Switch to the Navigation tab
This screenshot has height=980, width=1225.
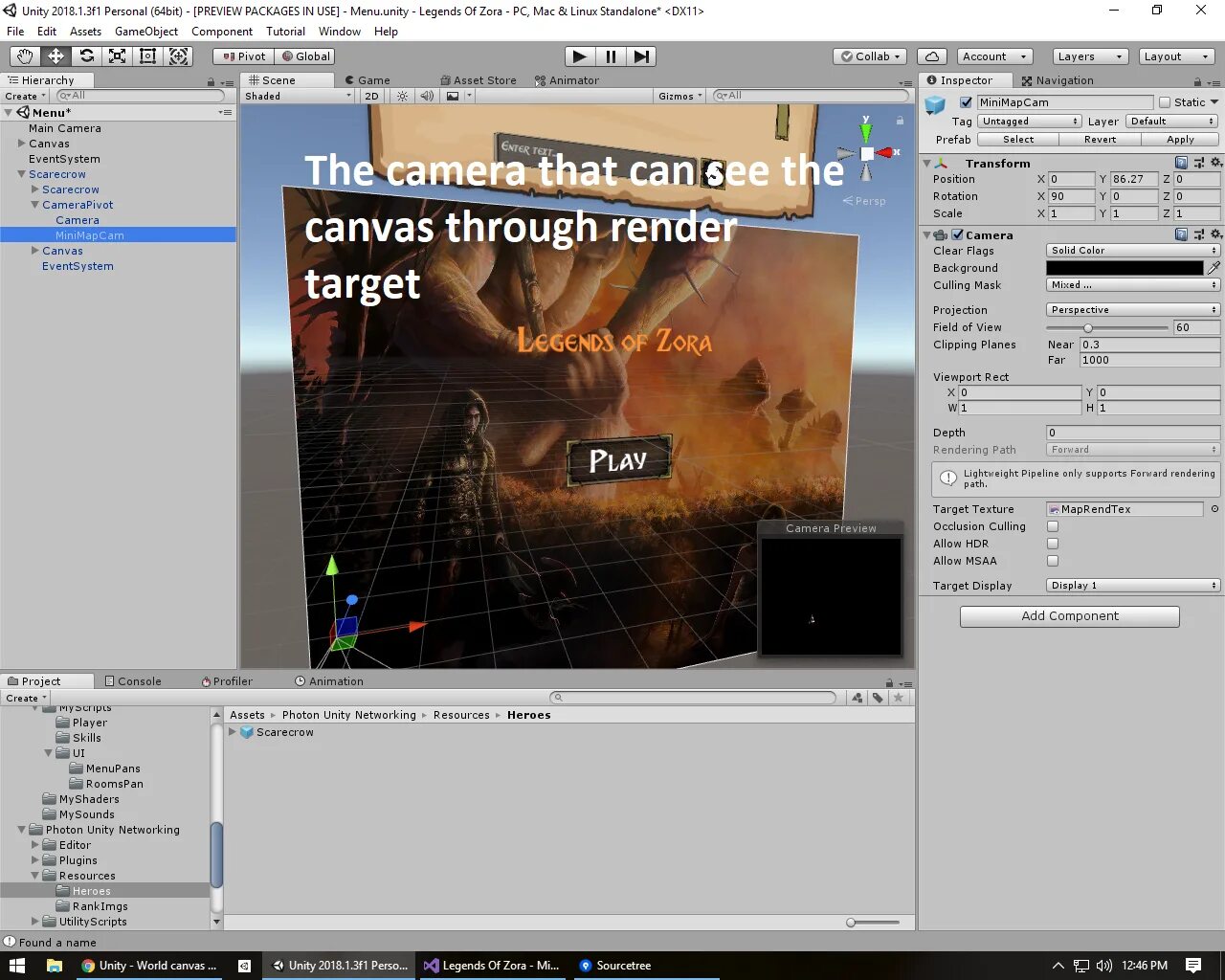pos(1058,80)
